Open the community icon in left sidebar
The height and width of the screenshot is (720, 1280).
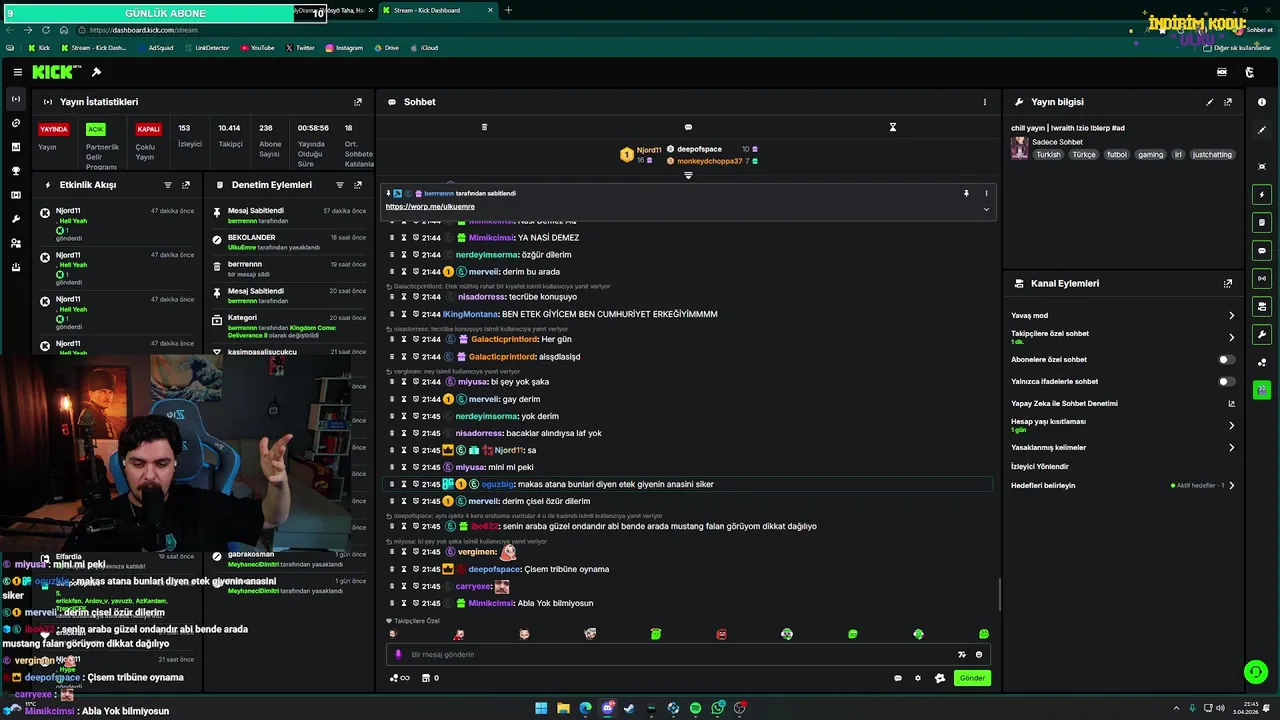16,243
